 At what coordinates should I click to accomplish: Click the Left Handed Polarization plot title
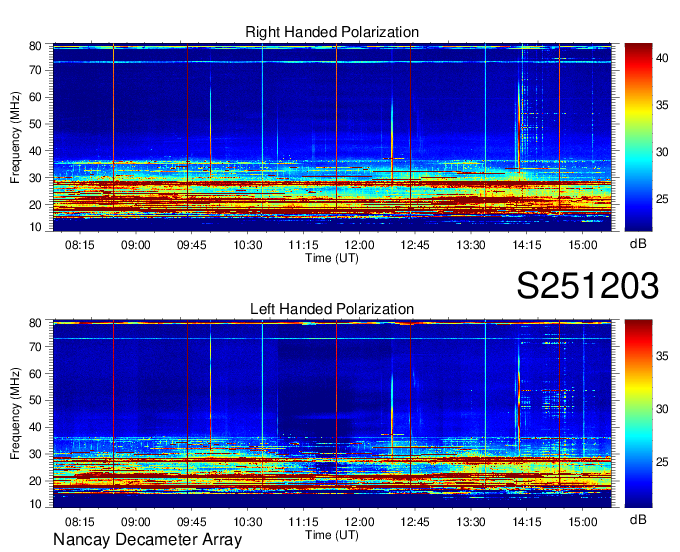click(332, 310)
